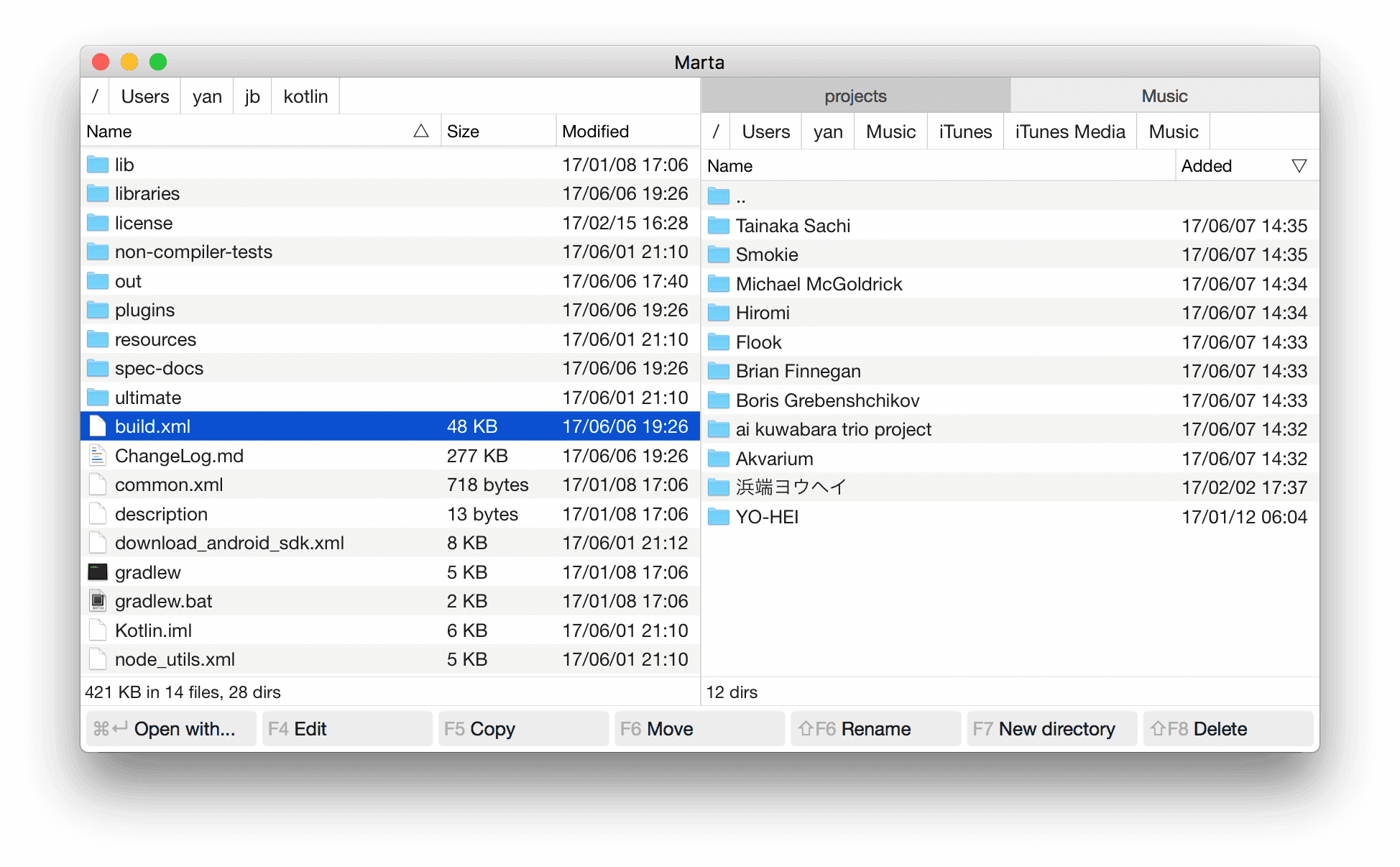Click the Tainaka Sachi folder icon
The height and width of the screenshot is (867, 1400).
point(719,226)
